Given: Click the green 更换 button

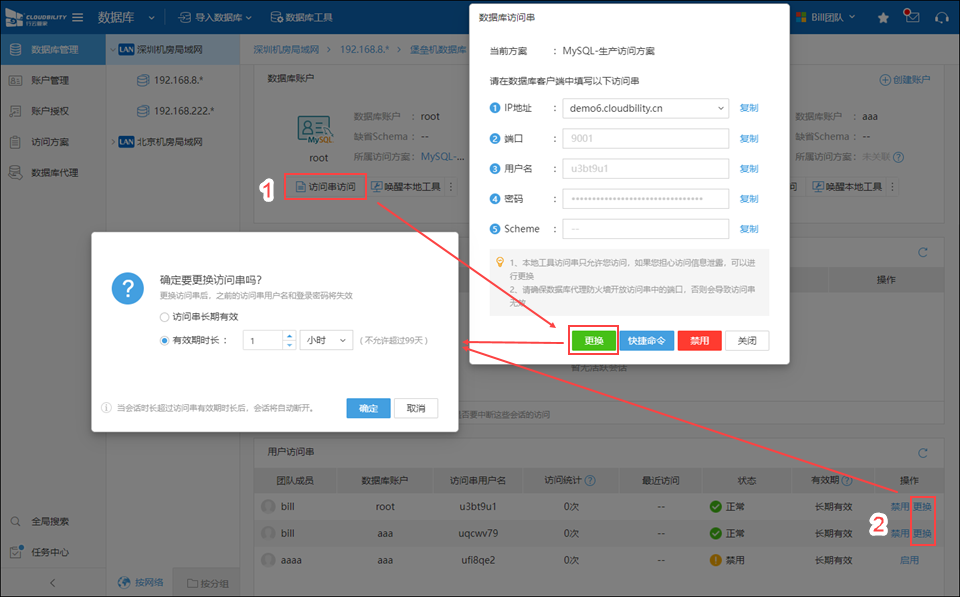Looking at the screenshot, I should 593,341.
